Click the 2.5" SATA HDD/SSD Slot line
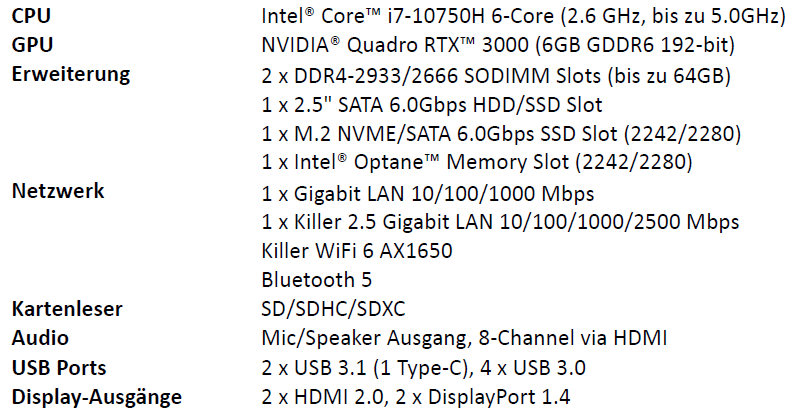 click(x=432, y=105)
